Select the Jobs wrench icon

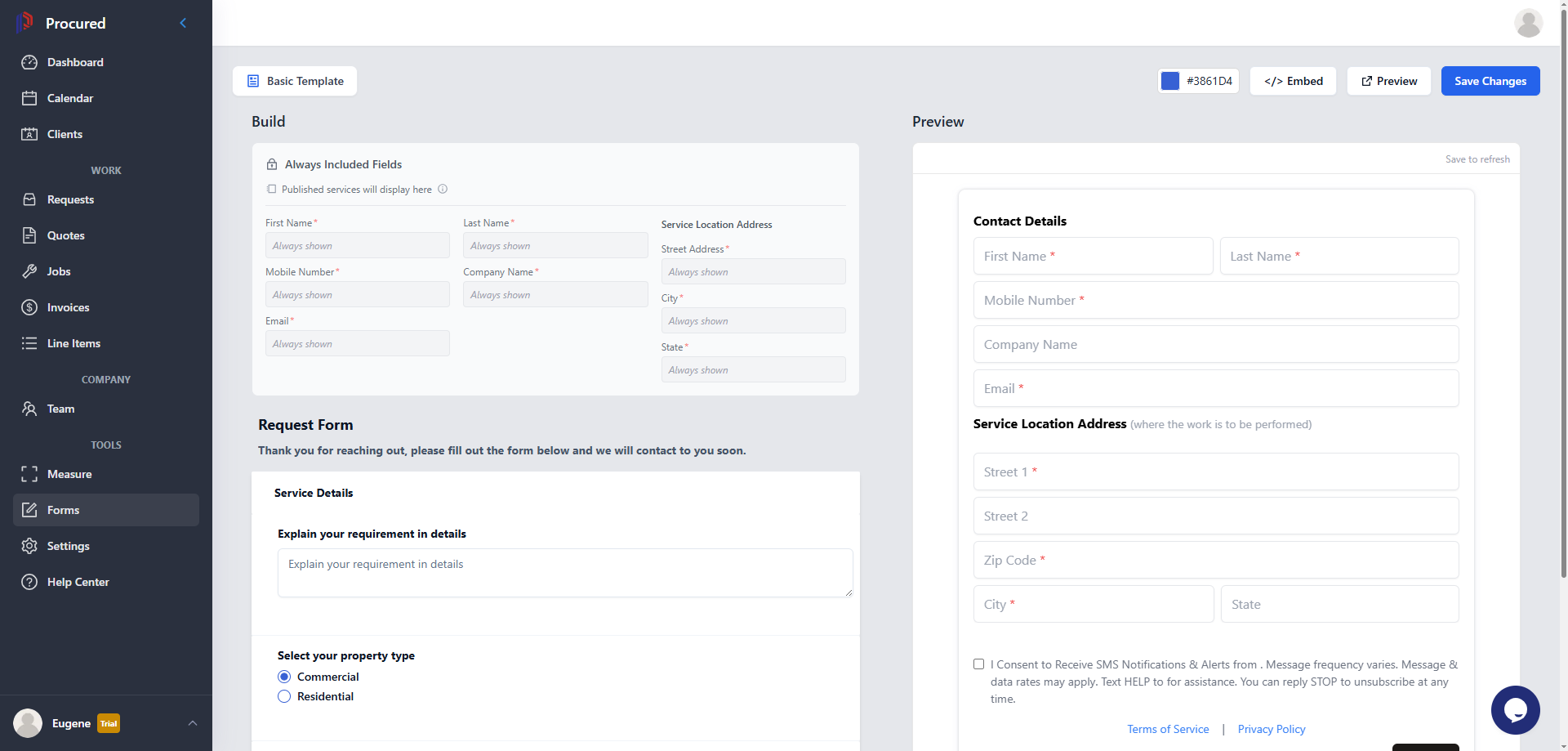pos(29,271)
